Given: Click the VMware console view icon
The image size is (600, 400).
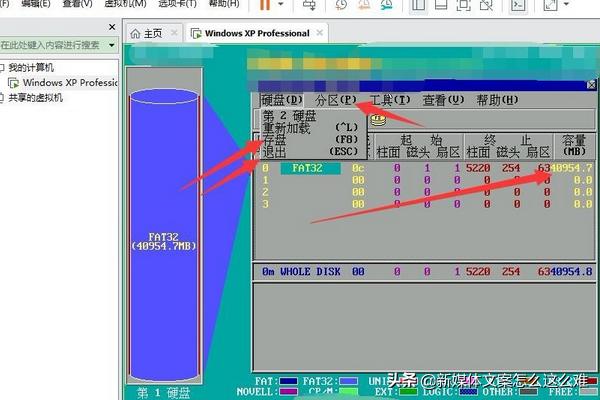Looking at the screenshot, I should tap(519, 5).
